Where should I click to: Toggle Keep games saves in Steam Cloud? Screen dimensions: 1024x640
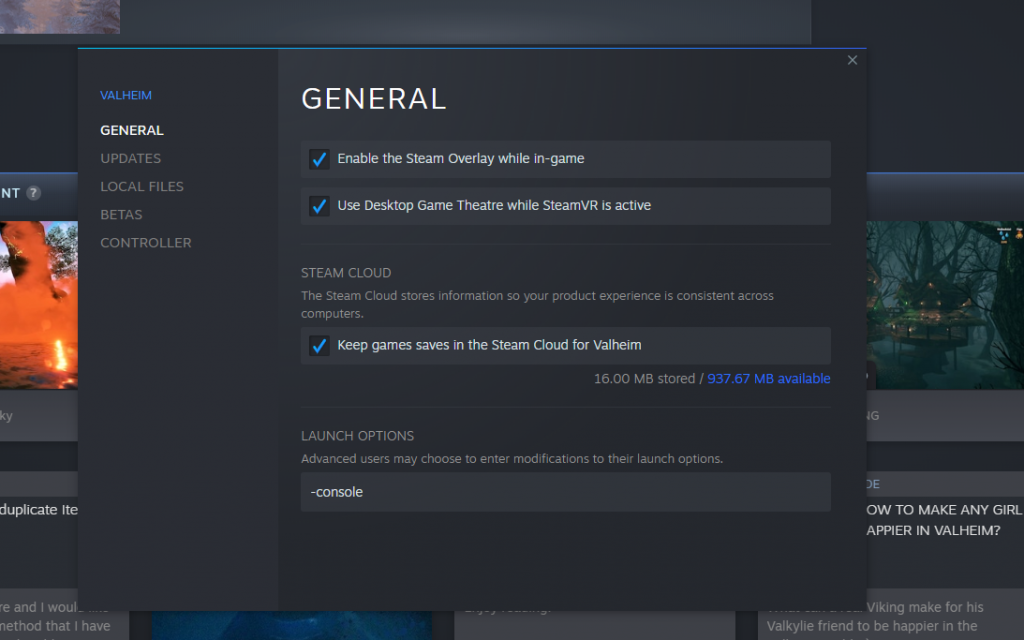tap(319, 345)
